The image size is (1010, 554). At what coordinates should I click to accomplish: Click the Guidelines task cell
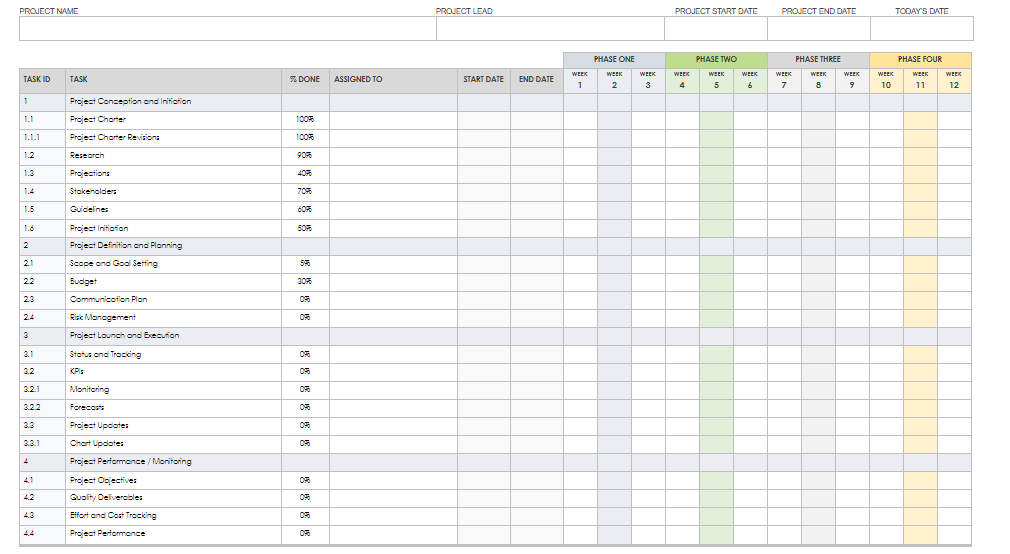coord(173,210)
